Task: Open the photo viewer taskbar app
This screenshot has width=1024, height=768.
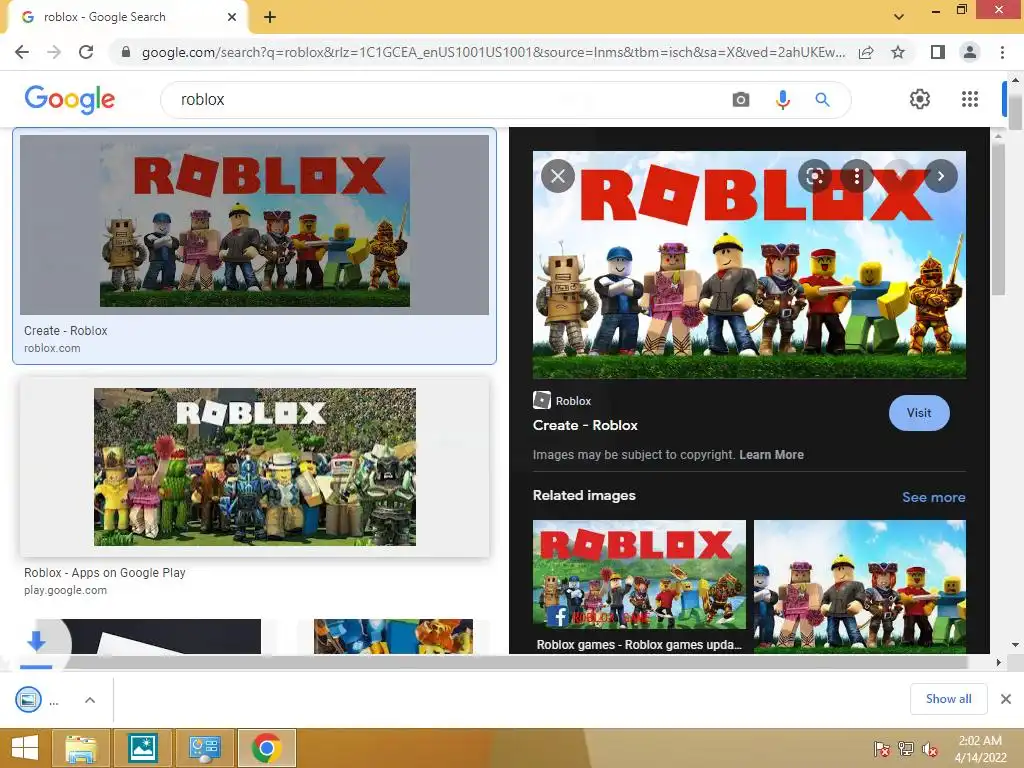Action: pyautogui.click(x=142, y=748)
